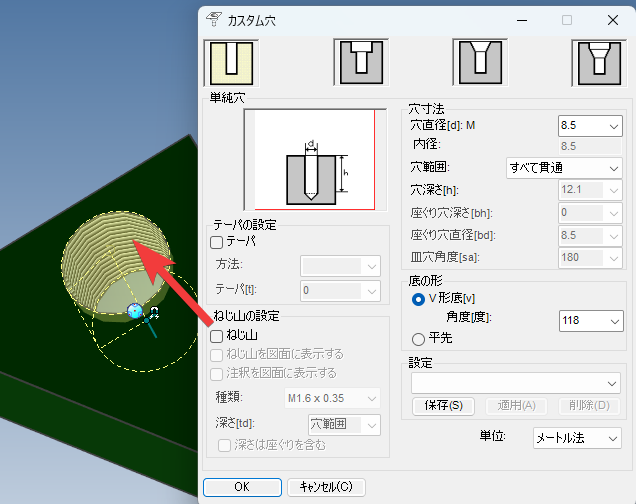Screen dimensions: 636x504
Task: Close the カスタム穴 dialog
Action: tap(613, 20)
